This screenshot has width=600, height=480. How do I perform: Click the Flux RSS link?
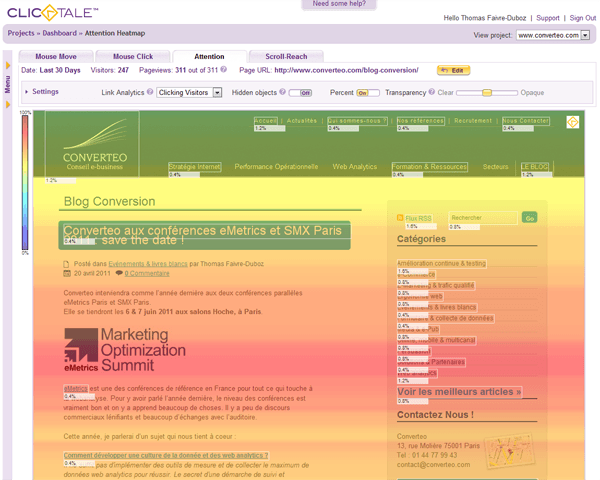click(x=418, y=218)
